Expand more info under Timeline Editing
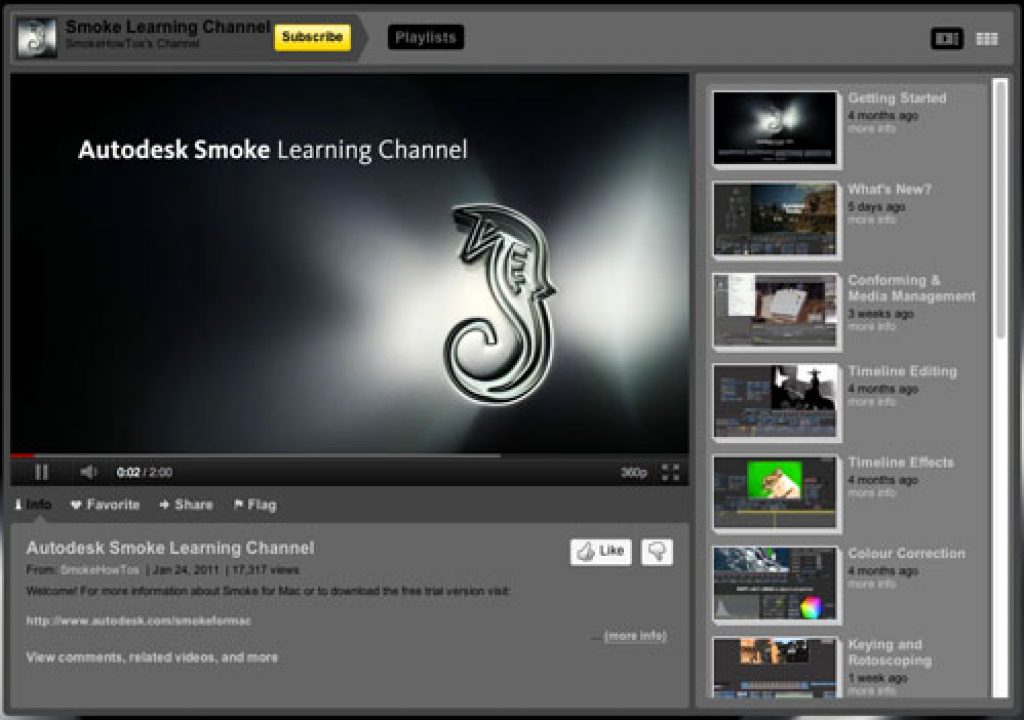 click(871, 402)
